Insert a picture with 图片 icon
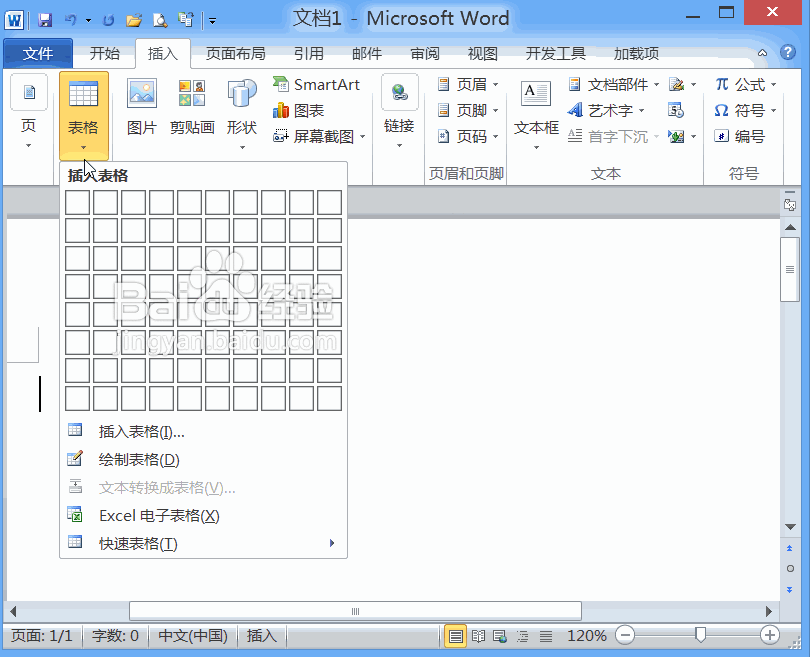Screen dimensions: 810x657 [x=142, y=107]
